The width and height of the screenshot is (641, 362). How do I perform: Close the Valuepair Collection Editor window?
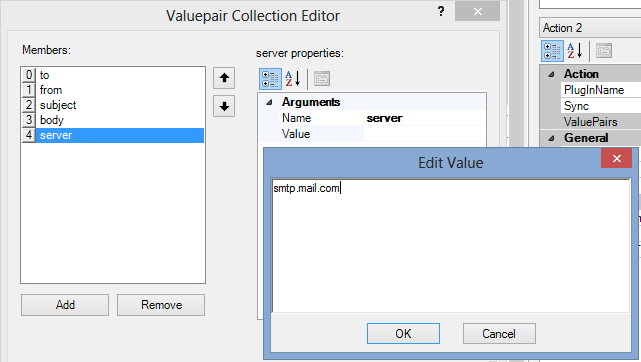(x=477, y=11)
